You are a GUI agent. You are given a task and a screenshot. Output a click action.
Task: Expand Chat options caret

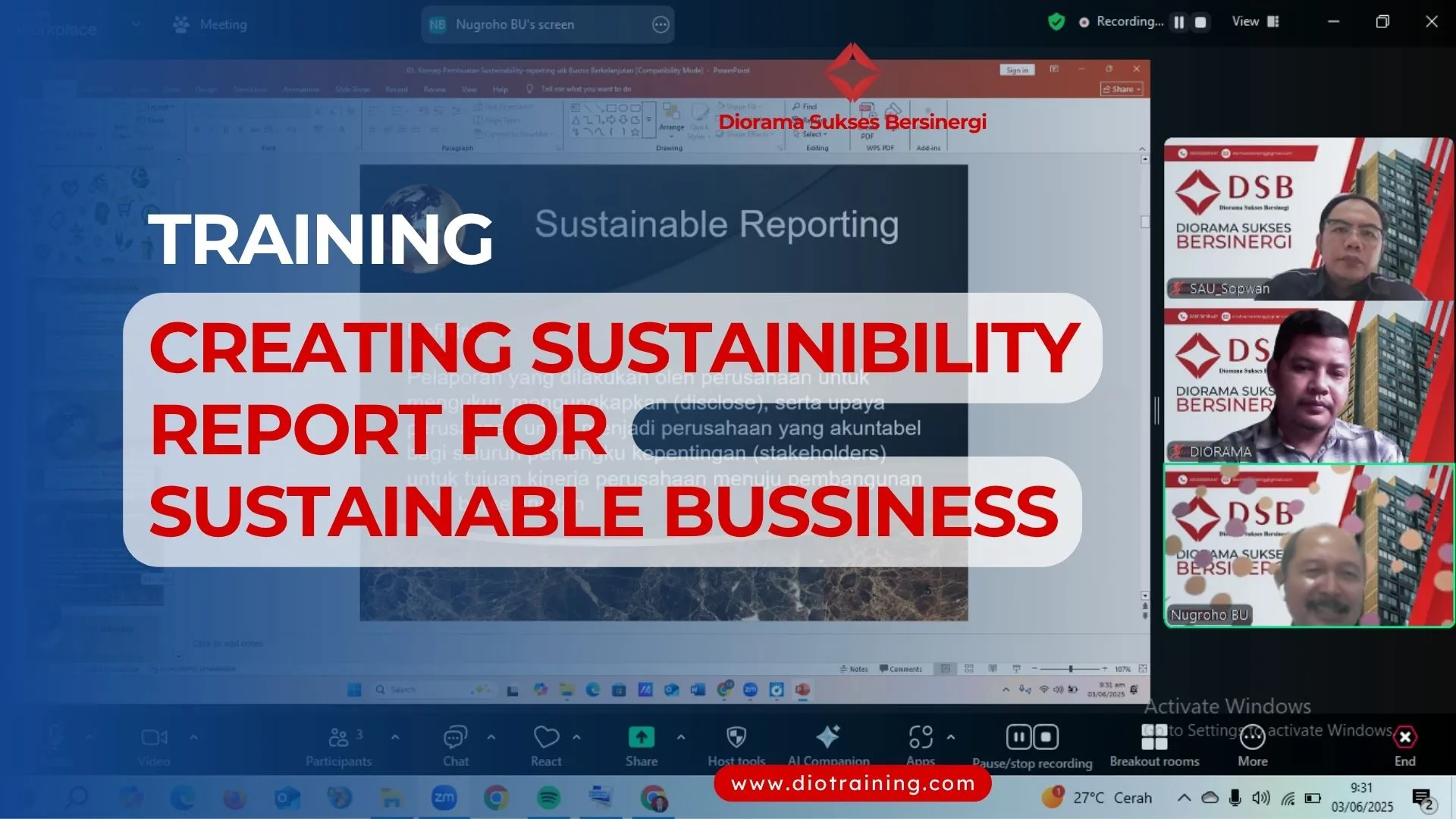pyautogui.click(x=491, y=736)
